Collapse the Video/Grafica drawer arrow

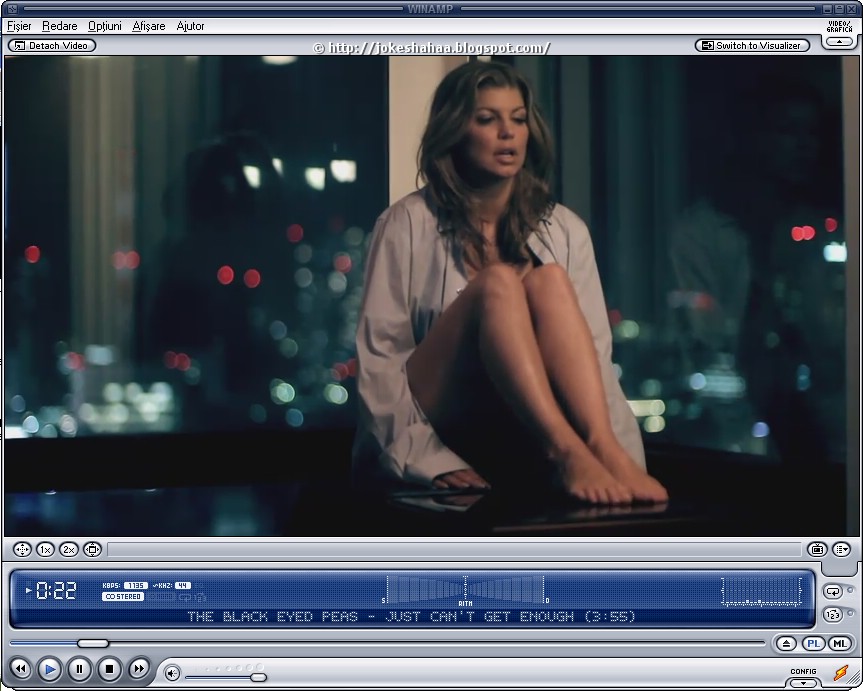coord(839,41)
